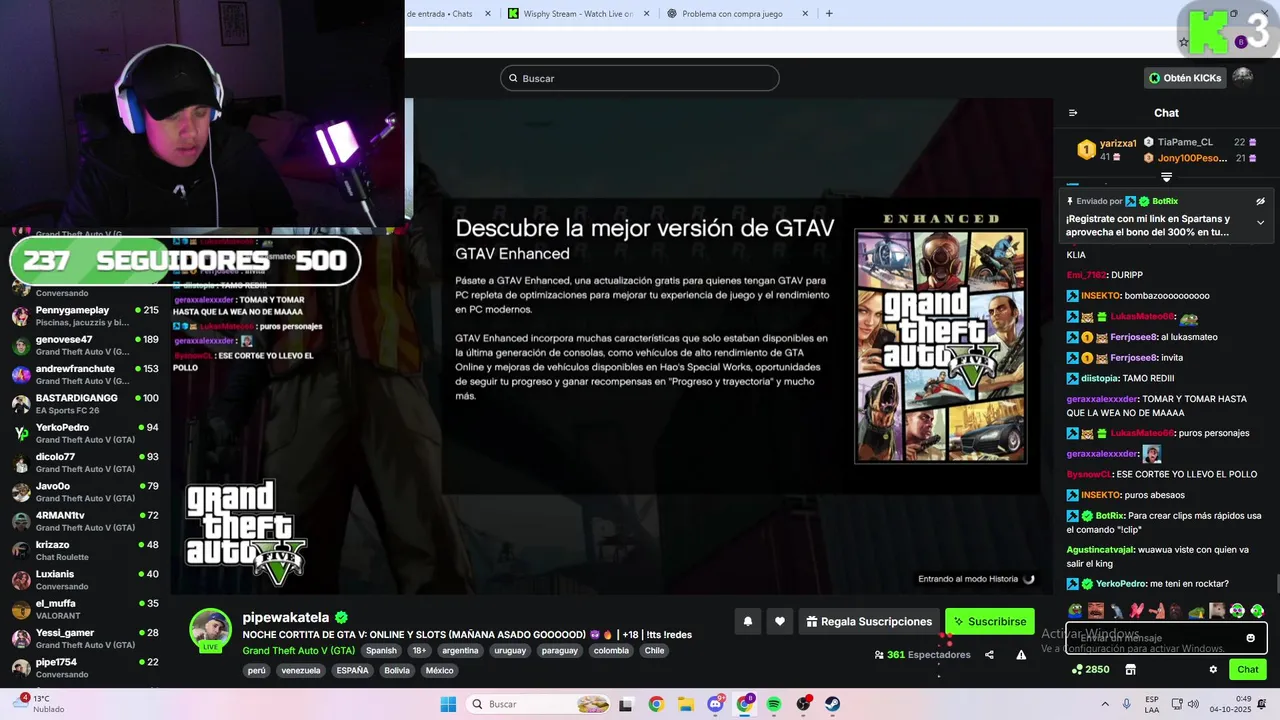
Task: Follow the channel with the heart button
Action: point(780,621)
